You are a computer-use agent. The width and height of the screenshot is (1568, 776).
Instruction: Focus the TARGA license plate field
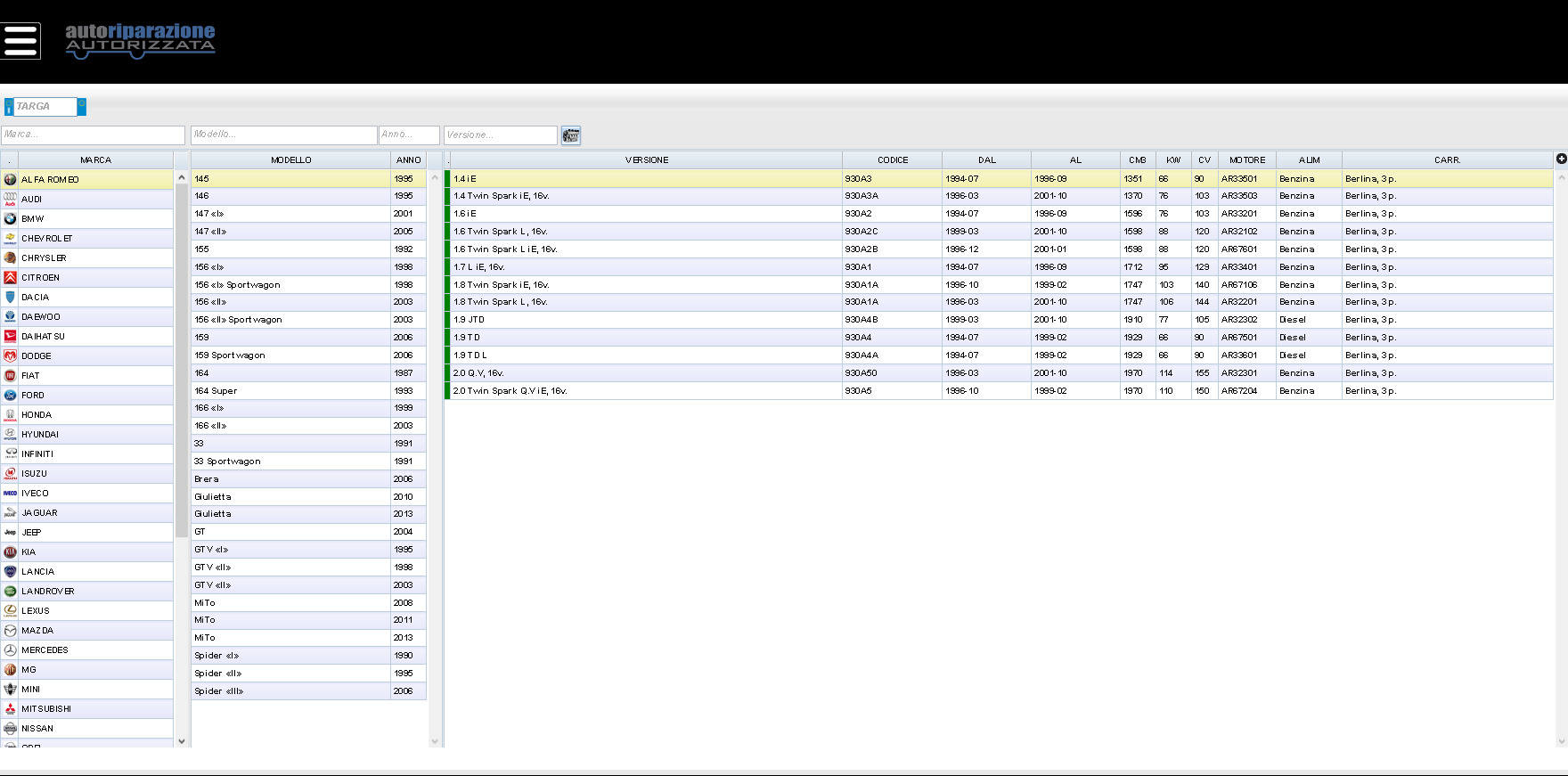click(45, 106)
